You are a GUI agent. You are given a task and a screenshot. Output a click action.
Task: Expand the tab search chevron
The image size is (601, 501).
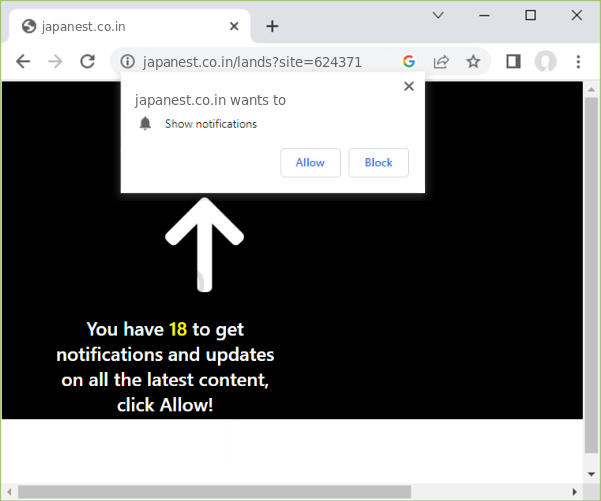(438, 15)
